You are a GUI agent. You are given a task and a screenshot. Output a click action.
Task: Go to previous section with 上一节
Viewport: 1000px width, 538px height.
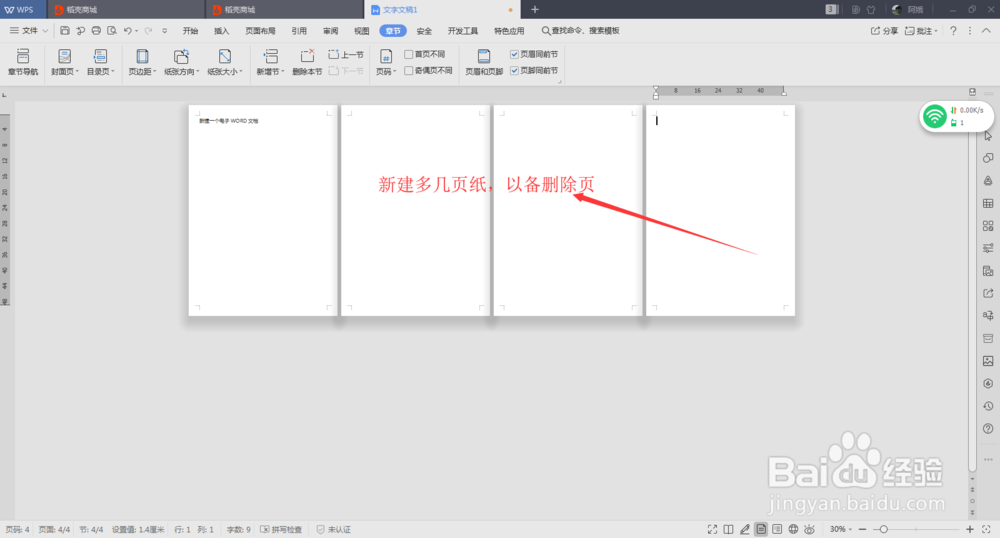(x=346, y=55)
